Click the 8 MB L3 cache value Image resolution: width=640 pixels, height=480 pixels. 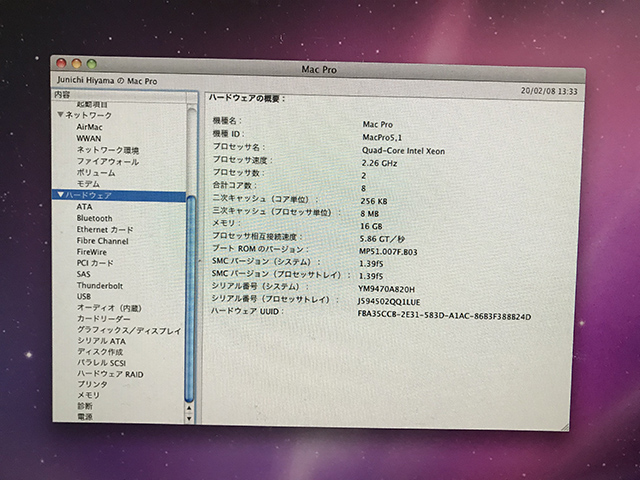pyautogui.click(x=370, y=213)
